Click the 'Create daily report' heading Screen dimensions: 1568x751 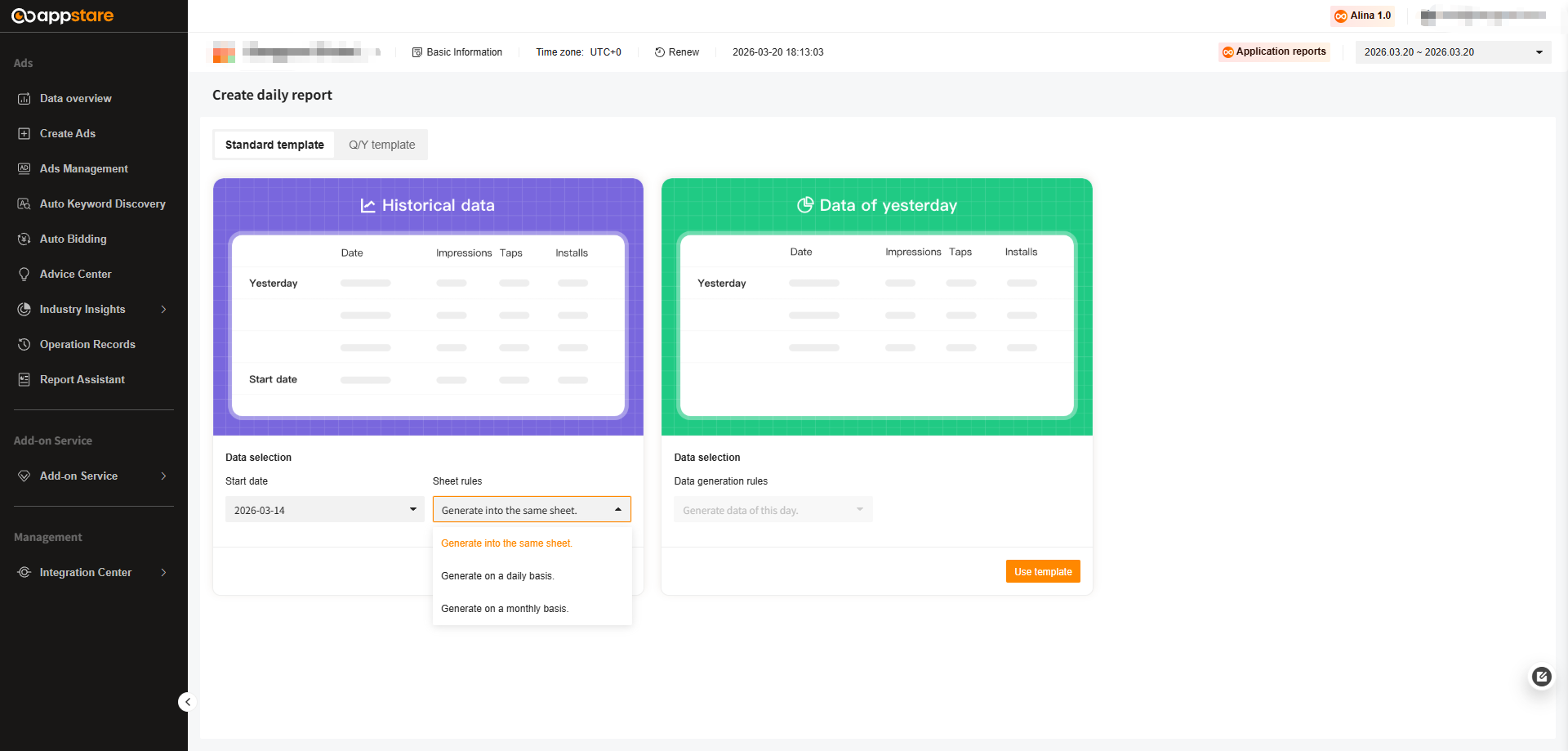[x=272, y=95]
